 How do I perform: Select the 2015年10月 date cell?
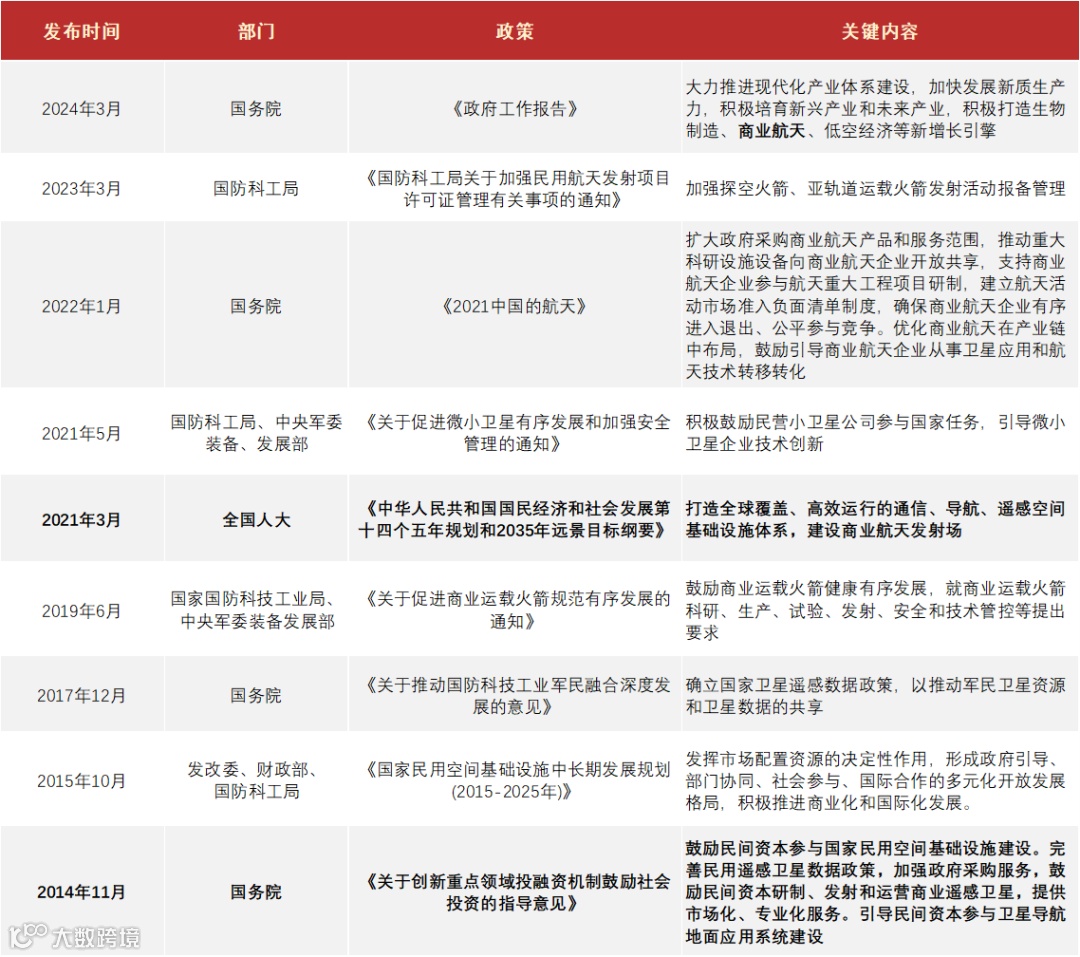[x=81, y=781]
